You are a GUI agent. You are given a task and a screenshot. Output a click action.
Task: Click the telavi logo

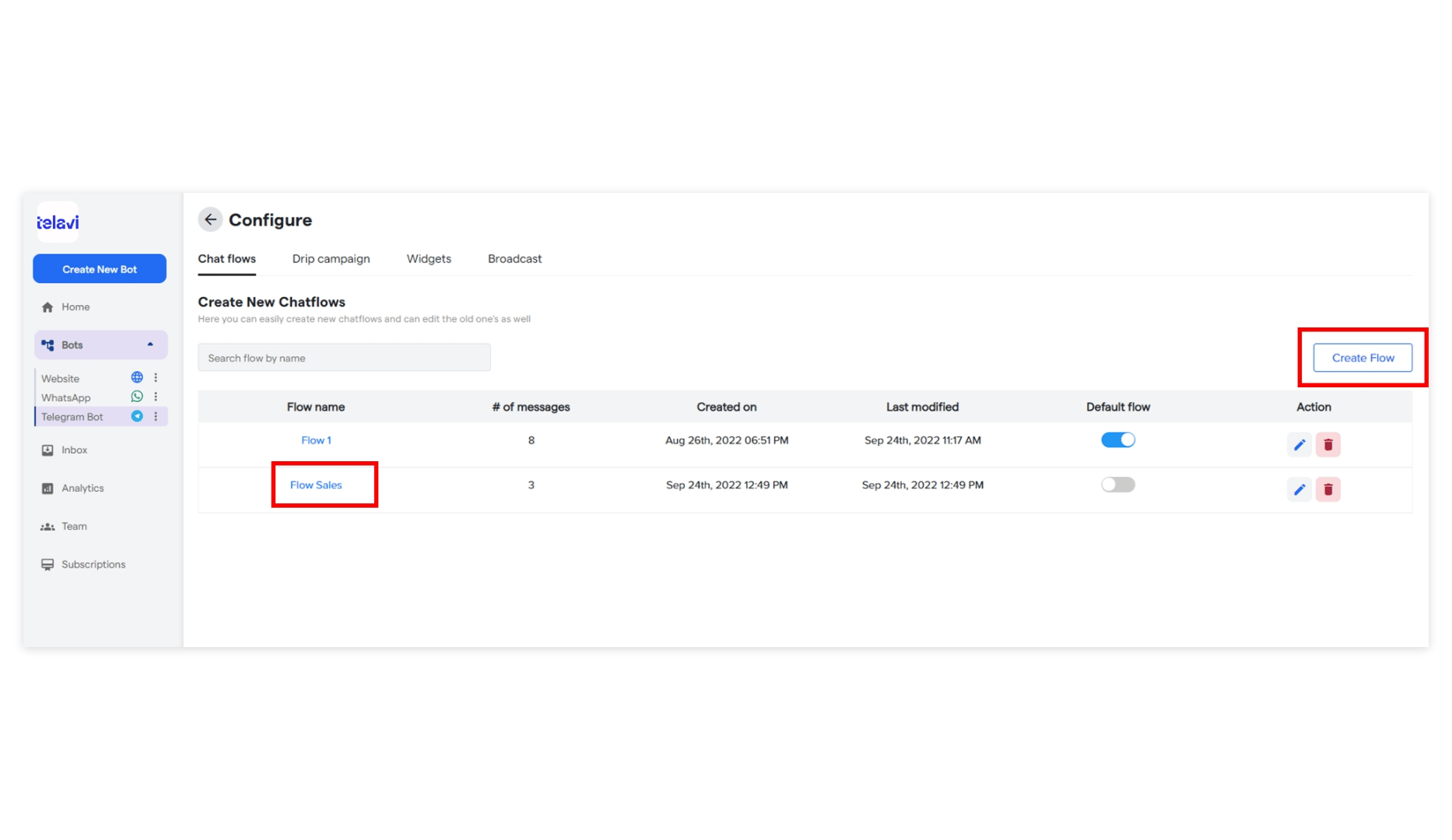[x=58, y=222]
